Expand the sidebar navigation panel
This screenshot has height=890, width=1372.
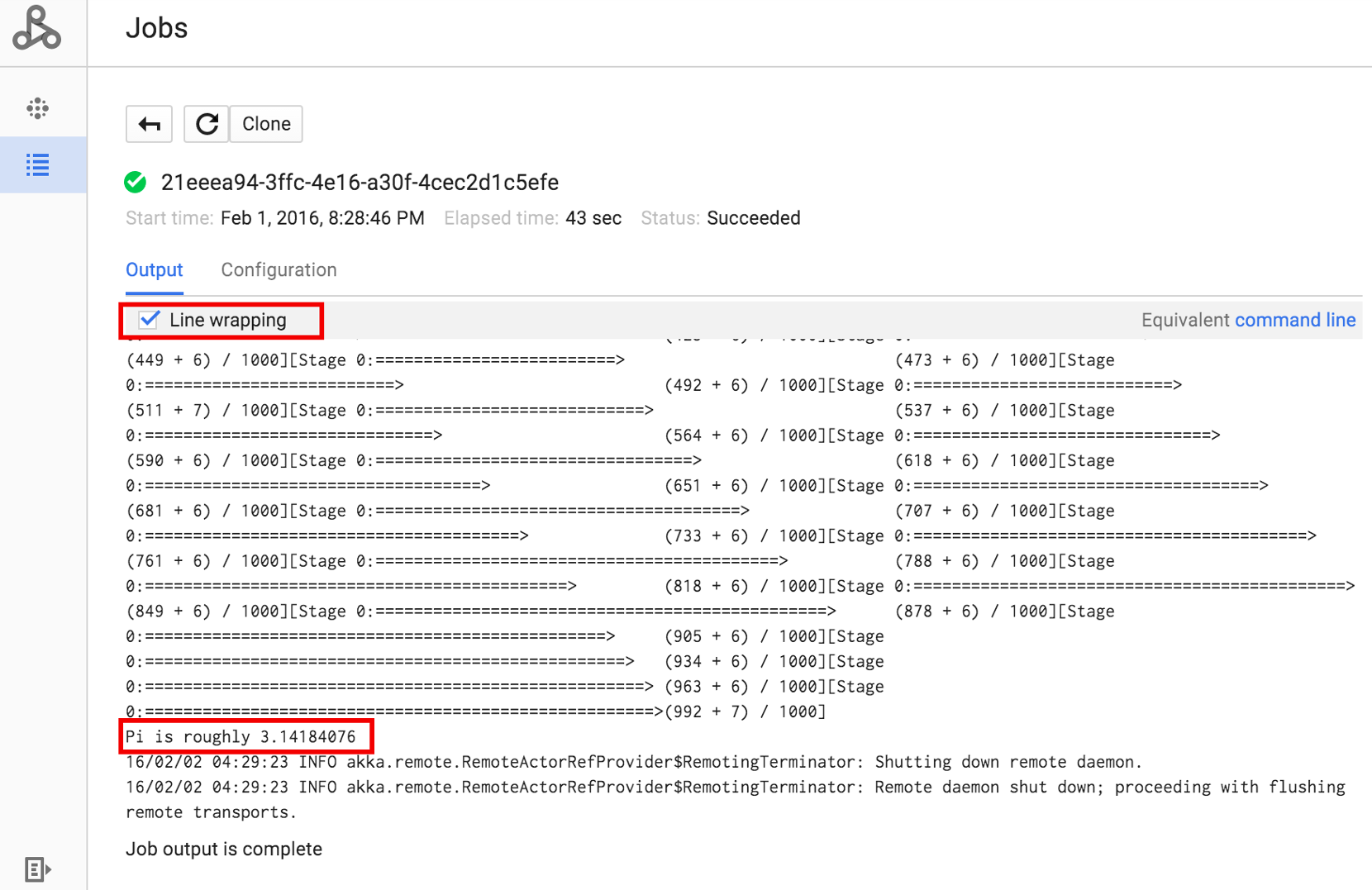37,869
